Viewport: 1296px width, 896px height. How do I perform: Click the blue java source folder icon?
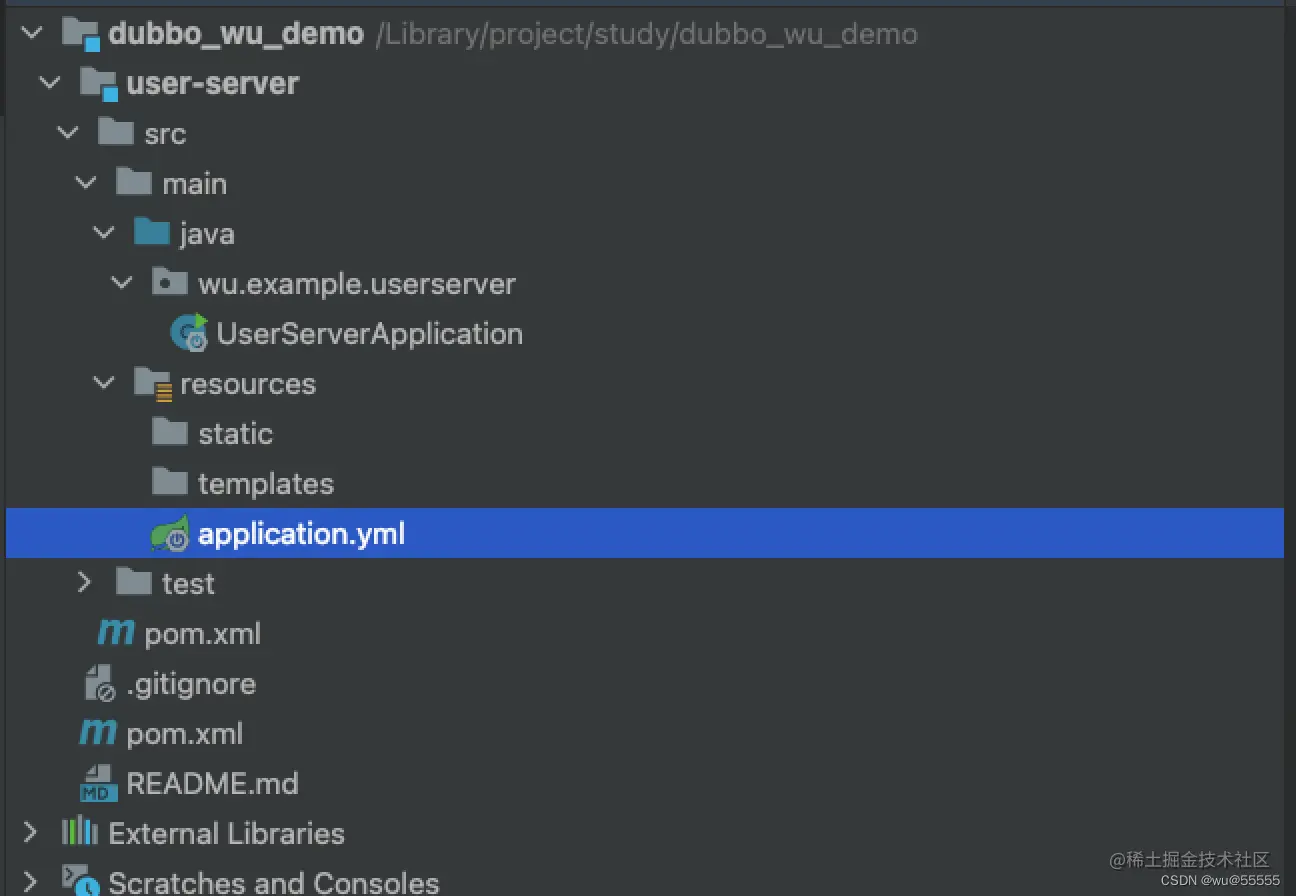152,233
